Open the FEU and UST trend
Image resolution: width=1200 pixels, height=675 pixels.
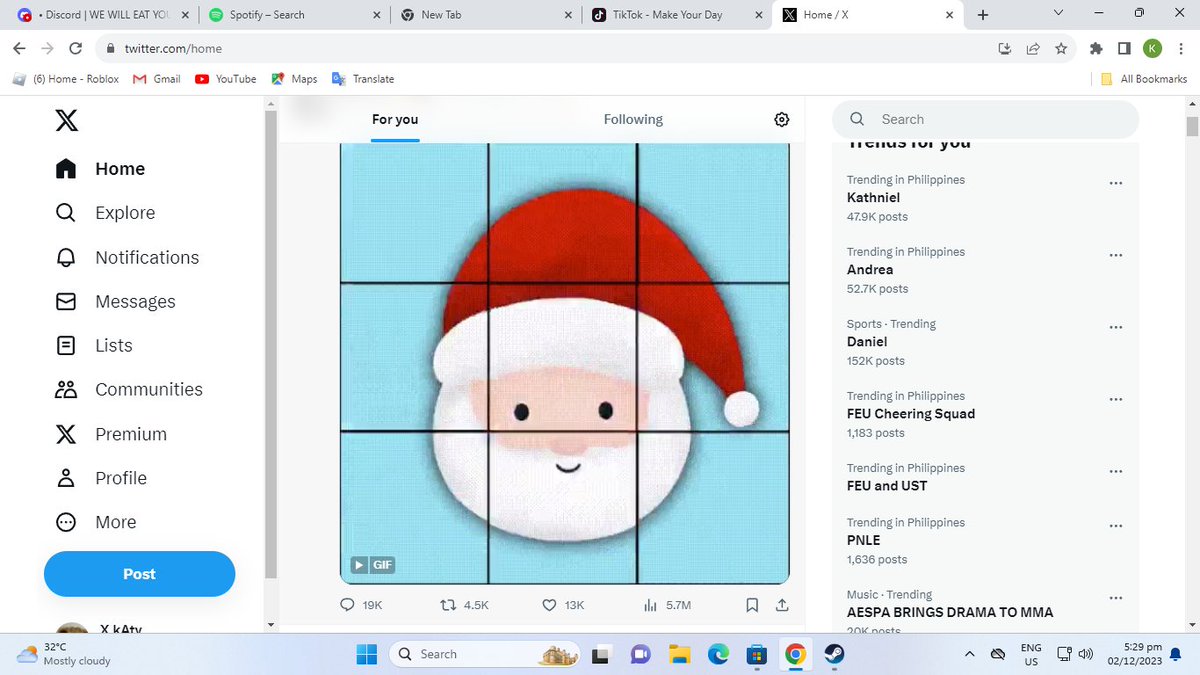[x=886, y=486]
